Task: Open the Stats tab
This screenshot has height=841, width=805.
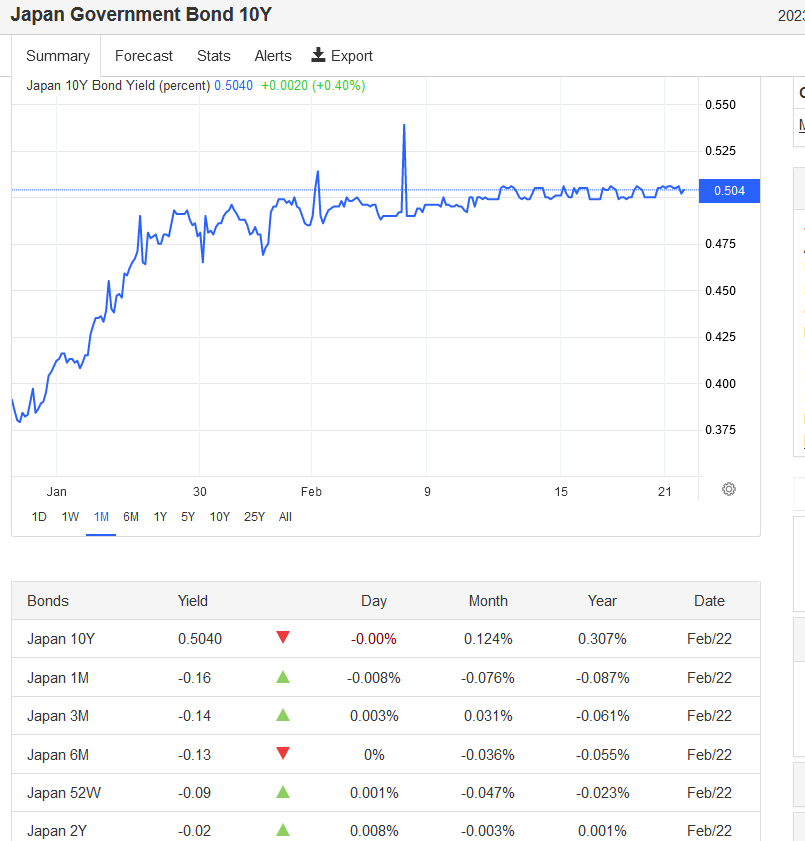Action: (213, 56)
